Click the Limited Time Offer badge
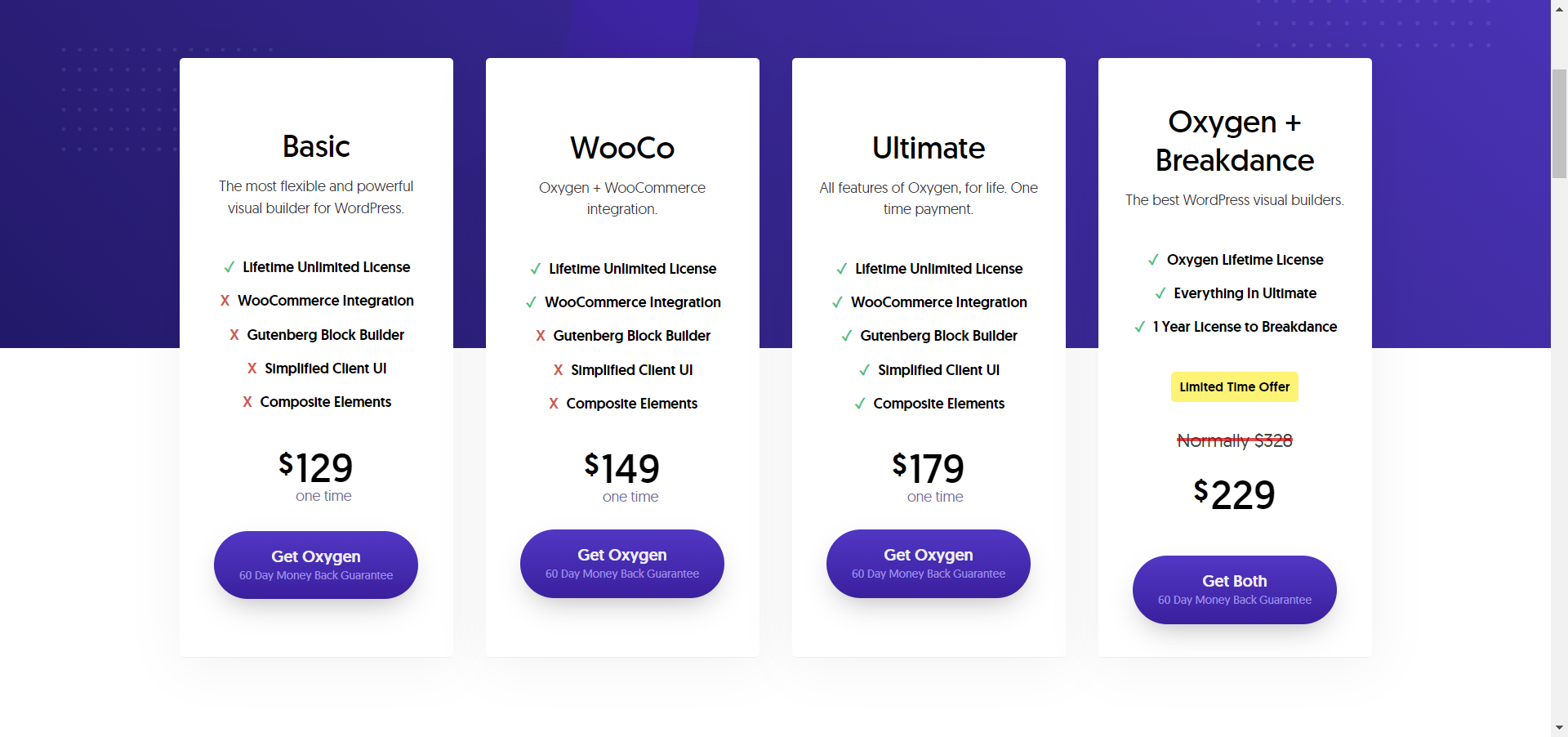This screenshot has height=737, width=1568. coord(1234,386)
